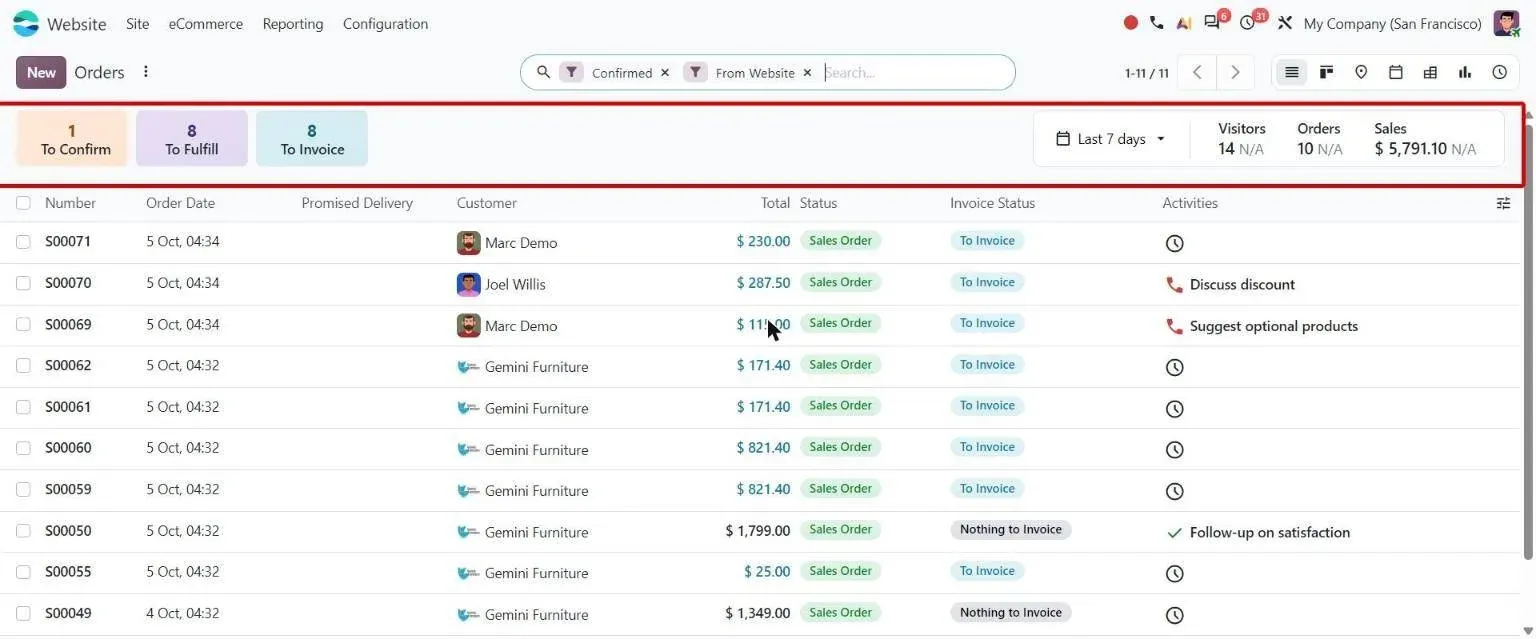Image resolution: width=1536 pixels, height=639 pixels.
Task: Click the From Website filter facet icon
Action: (695, 72)
